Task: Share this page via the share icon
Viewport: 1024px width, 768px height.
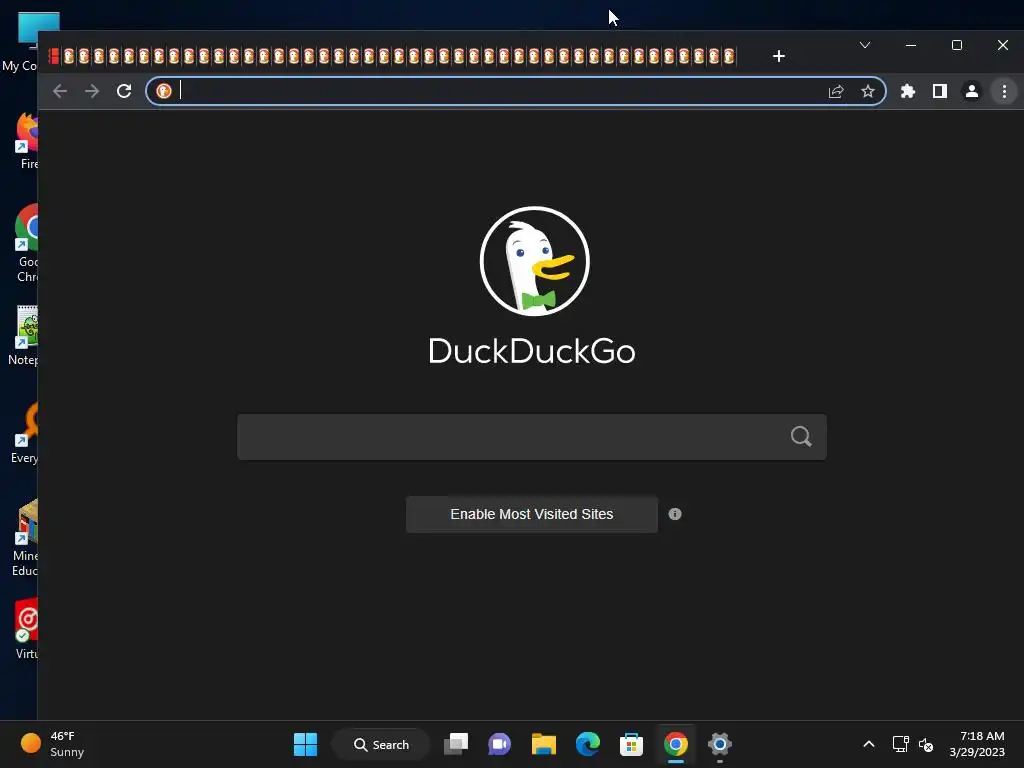Action: tap(836, 91)
